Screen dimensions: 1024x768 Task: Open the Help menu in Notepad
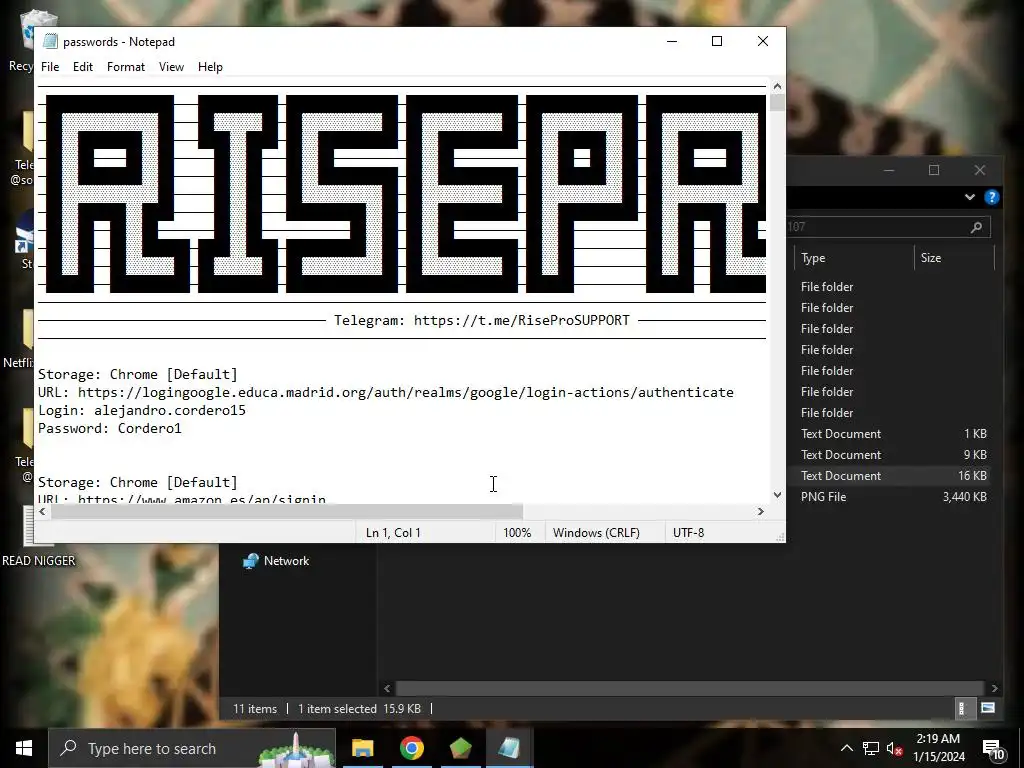[x=210, y=67]
